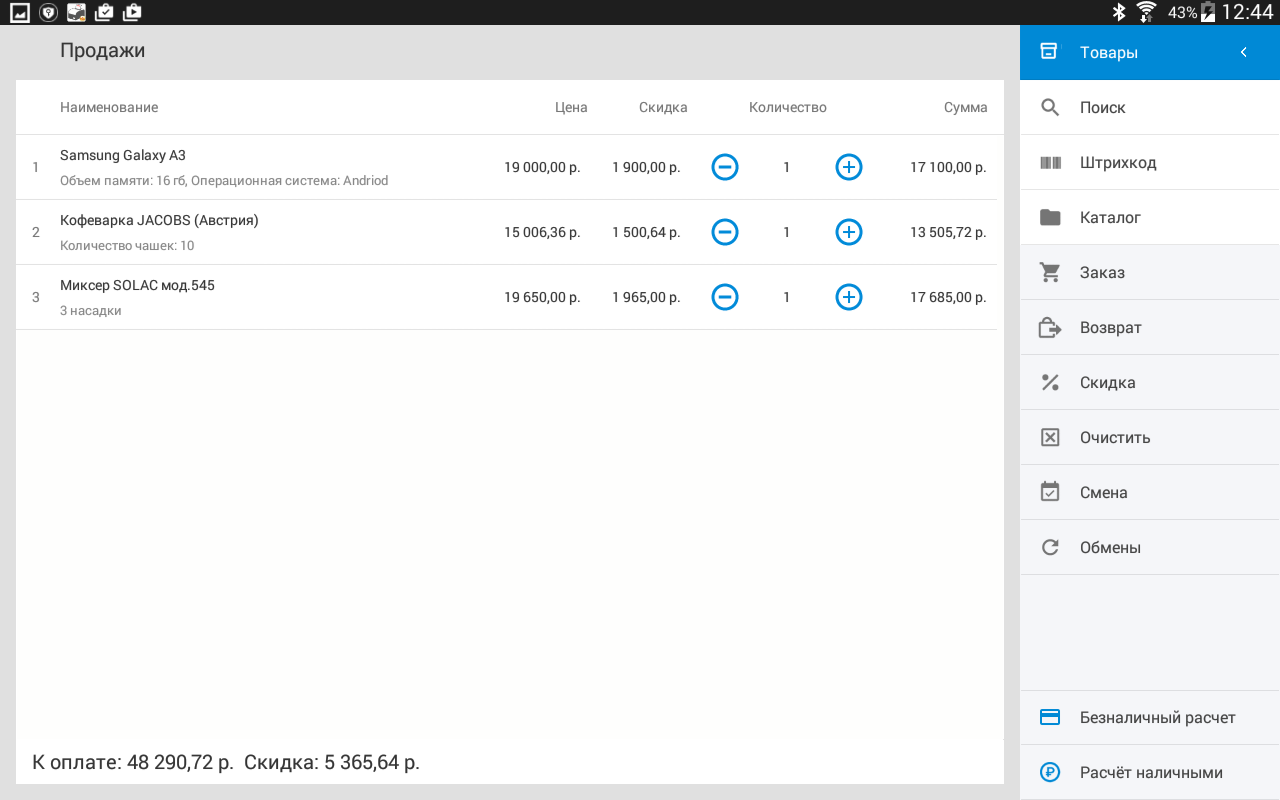This screenshot has width=1280, height=800.
Task: Tap the Exchanges refresh icon
Action: point(1050,548)
